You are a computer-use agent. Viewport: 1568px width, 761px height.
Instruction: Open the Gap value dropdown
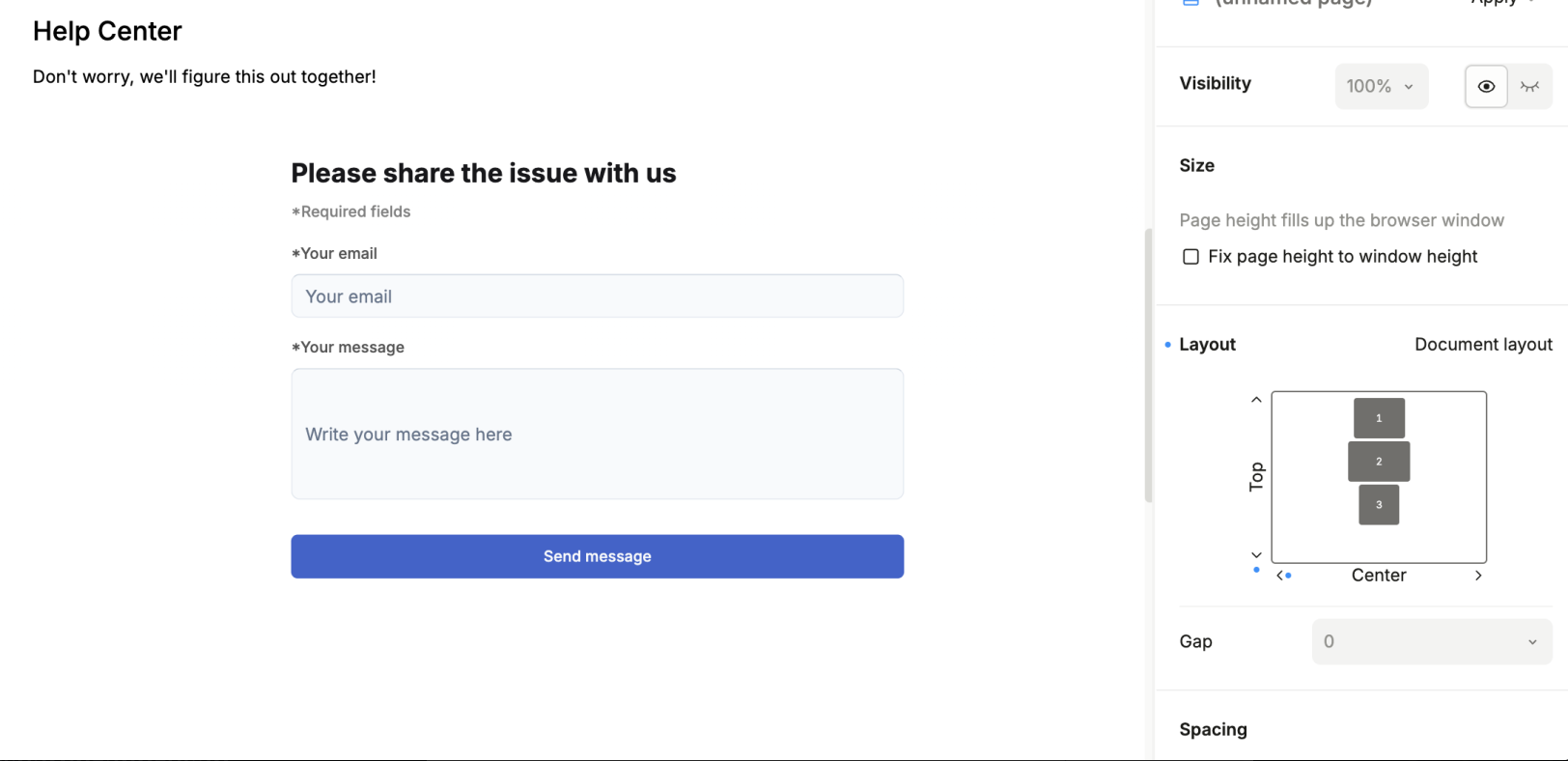point(1431,642)
